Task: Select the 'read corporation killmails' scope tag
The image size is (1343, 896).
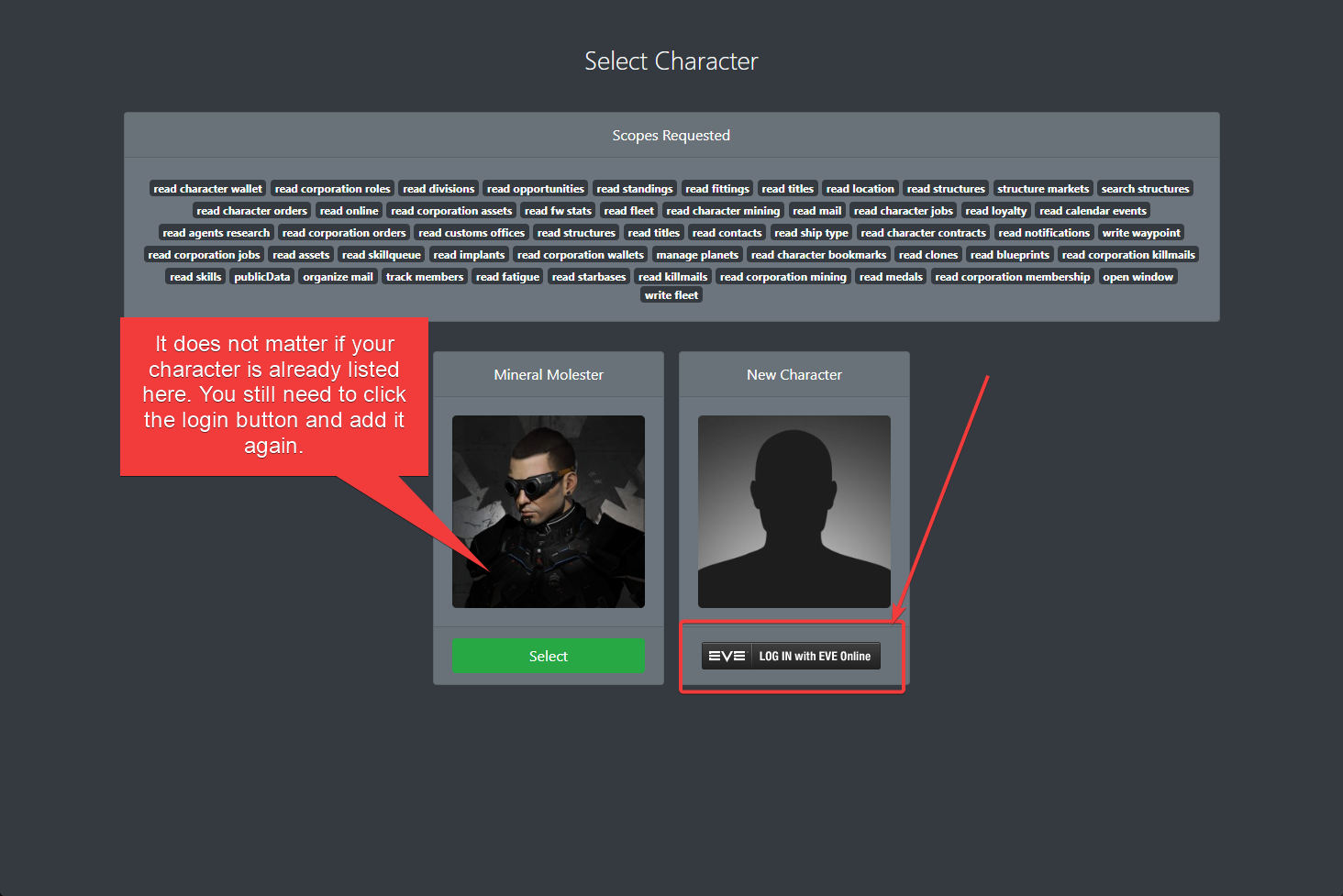Action: 1128,254
